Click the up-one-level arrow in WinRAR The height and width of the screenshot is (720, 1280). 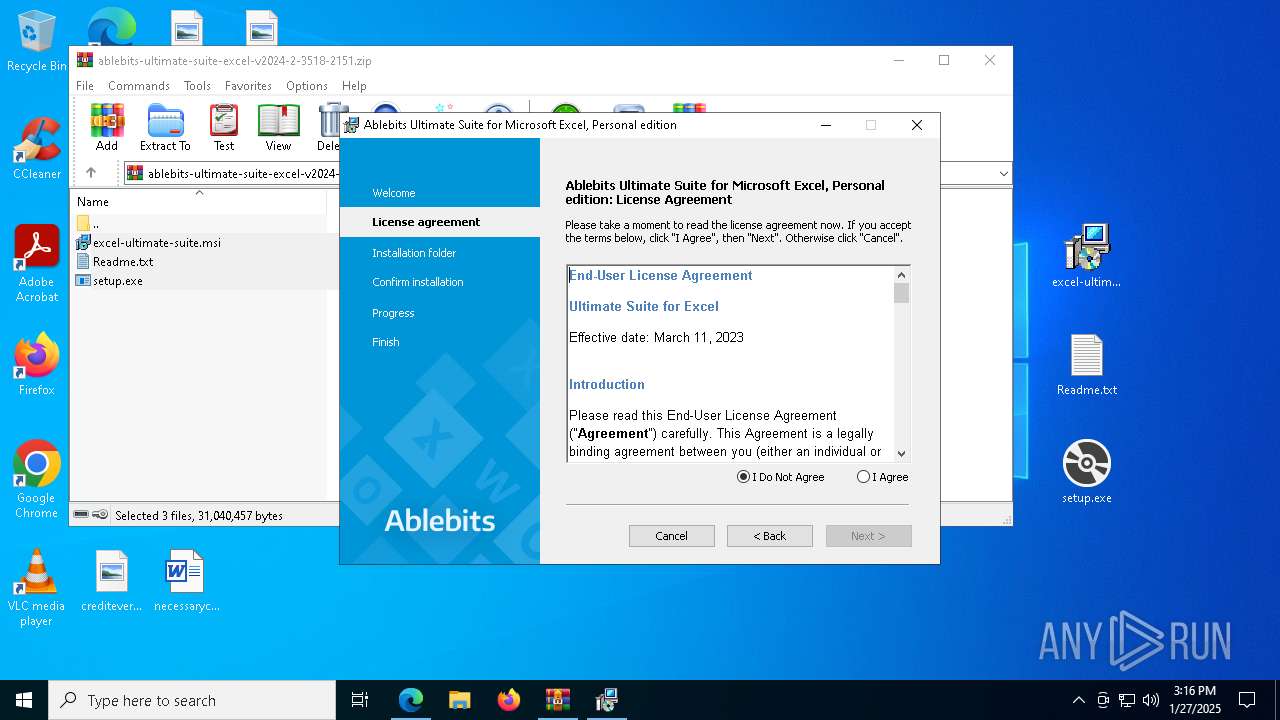tap(91, 173)
